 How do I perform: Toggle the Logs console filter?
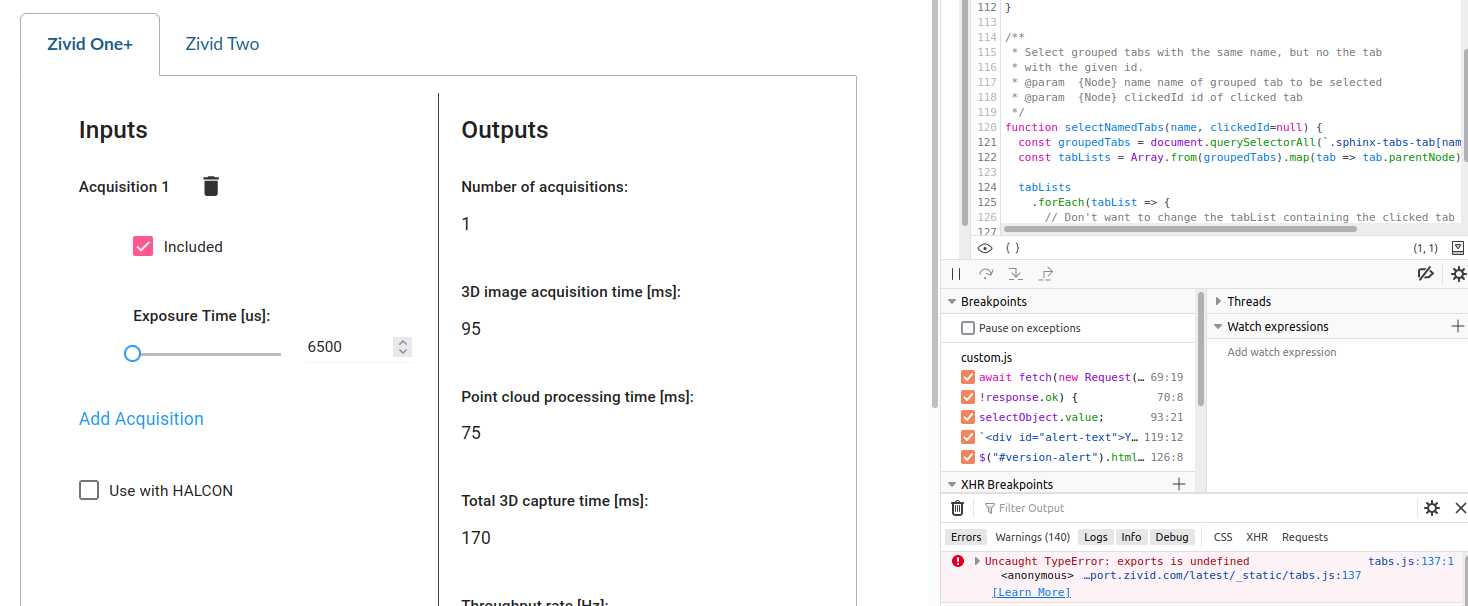pyautogui.click(x=1096, y=537)
